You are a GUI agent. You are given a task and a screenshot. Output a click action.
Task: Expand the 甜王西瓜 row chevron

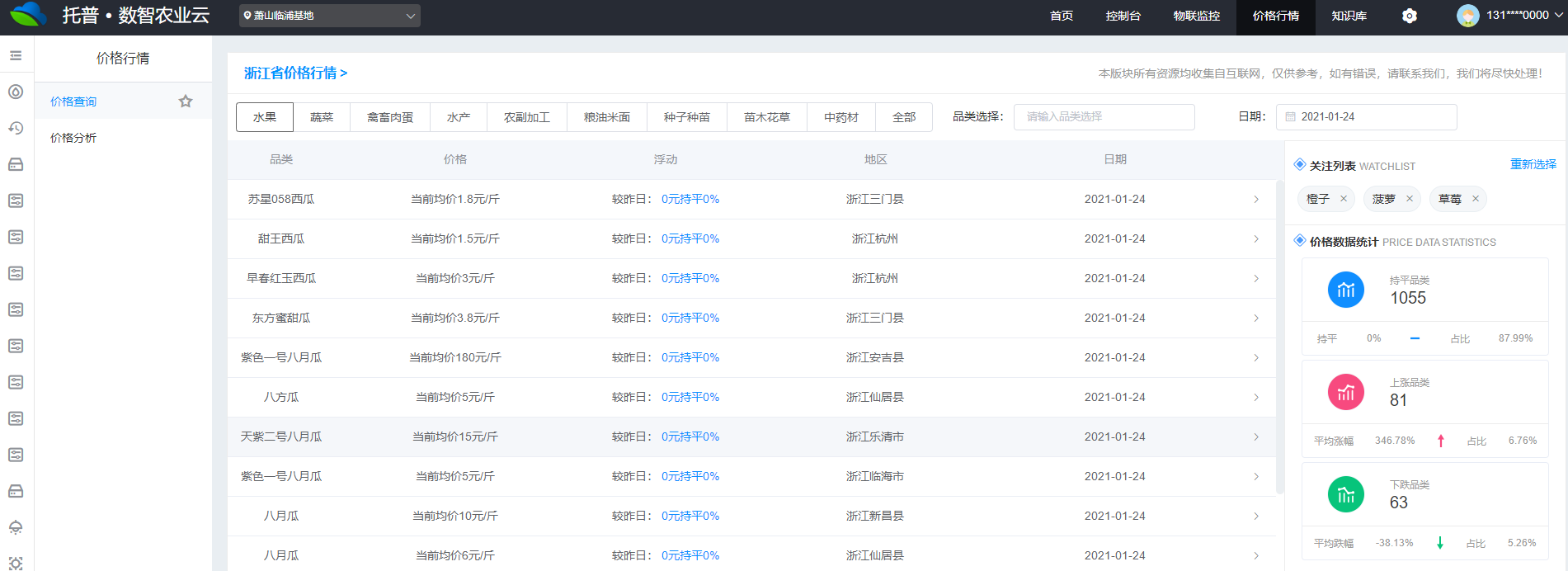pos(1256,238)
